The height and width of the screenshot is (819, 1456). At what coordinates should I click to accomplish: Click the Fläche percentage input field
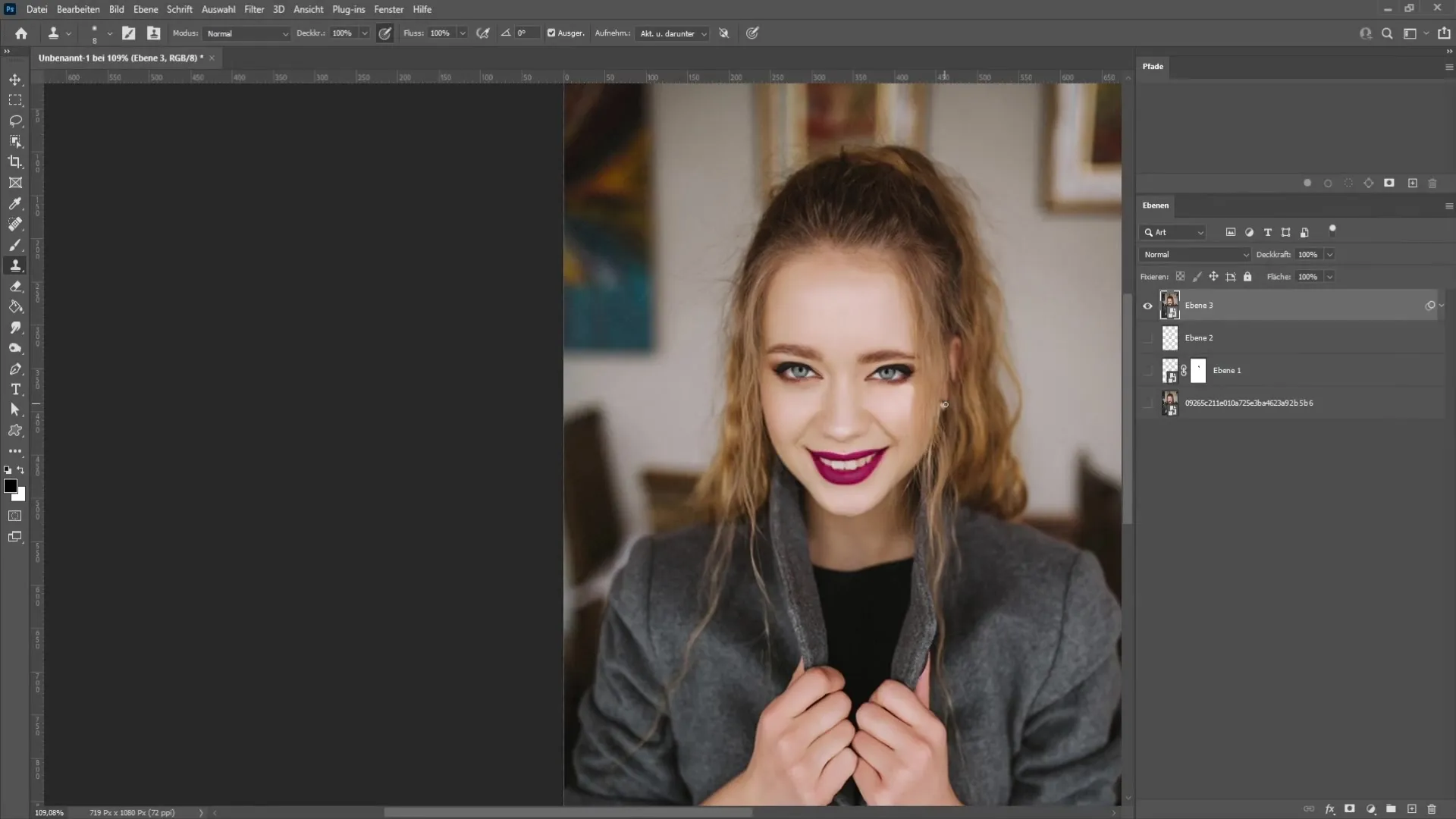1308,277
